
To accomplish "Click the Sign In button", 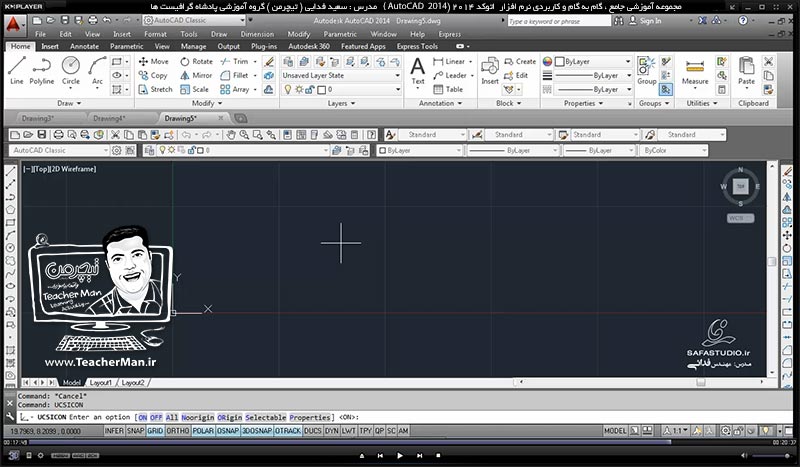I will coord(645,21).
